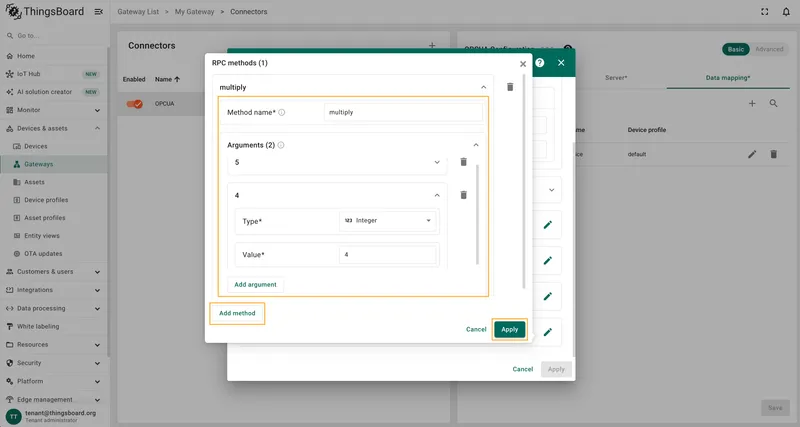
Task: Open Asset profiles in sidebar
Action: click(x=54, y=218)
